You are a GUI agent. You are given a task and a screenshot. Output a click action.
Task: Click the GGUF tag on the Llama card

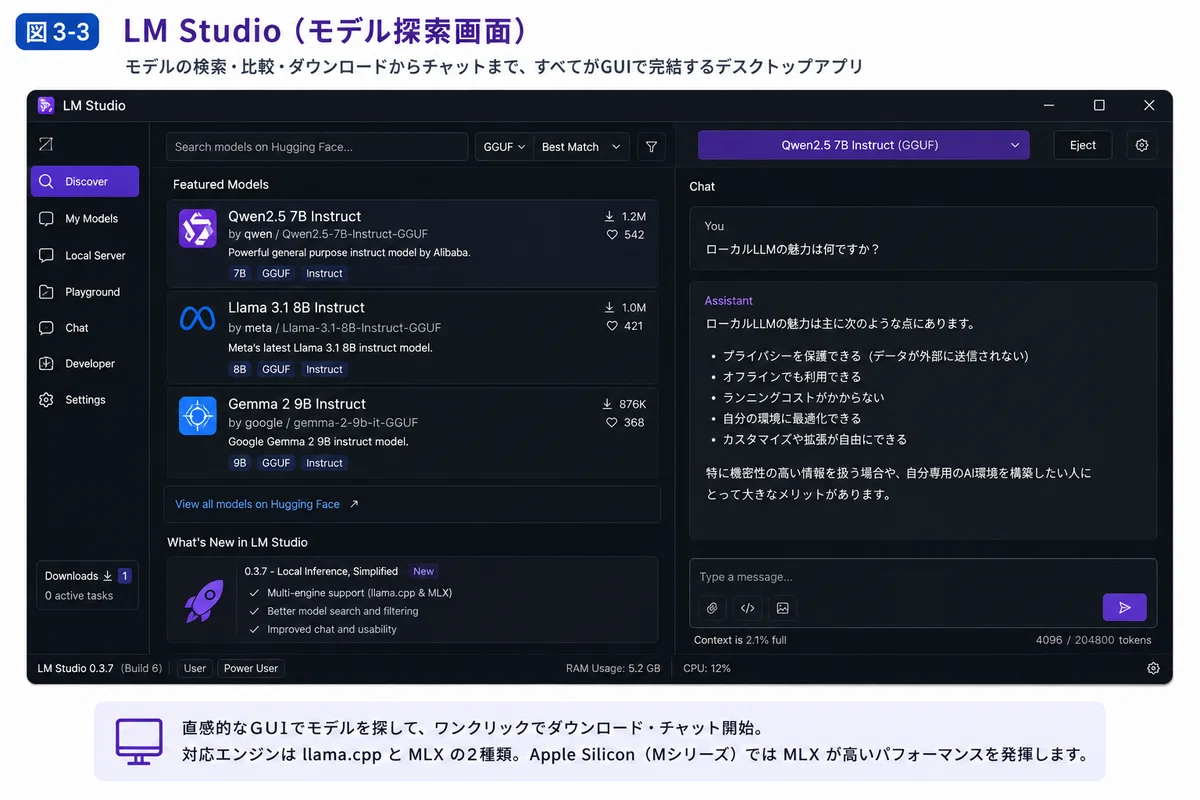[x=276, y=369]
